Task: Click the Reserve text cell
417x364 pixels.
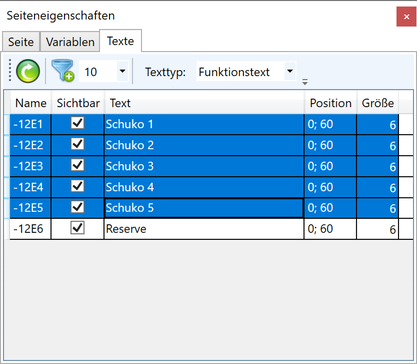Action: click(x=204, y=229)
